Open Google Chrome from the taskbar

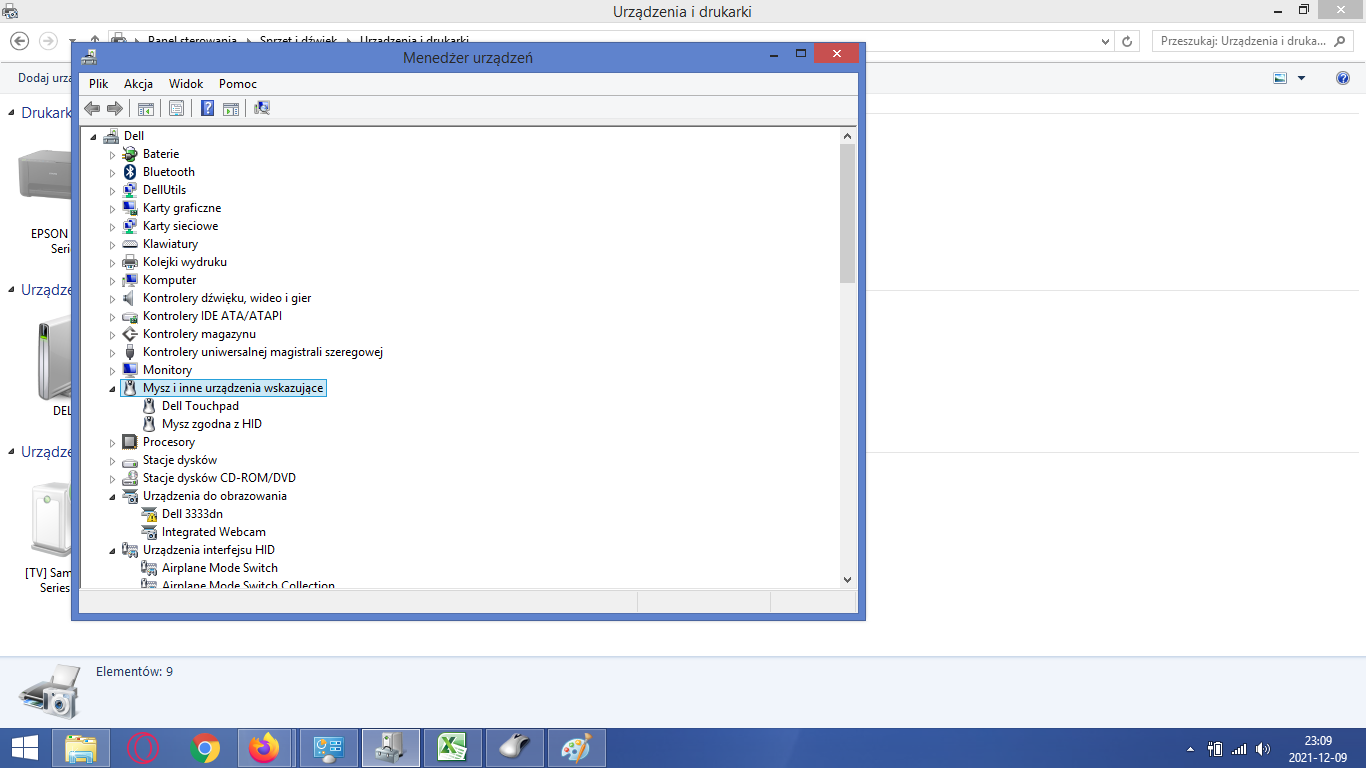pos(206,748)
